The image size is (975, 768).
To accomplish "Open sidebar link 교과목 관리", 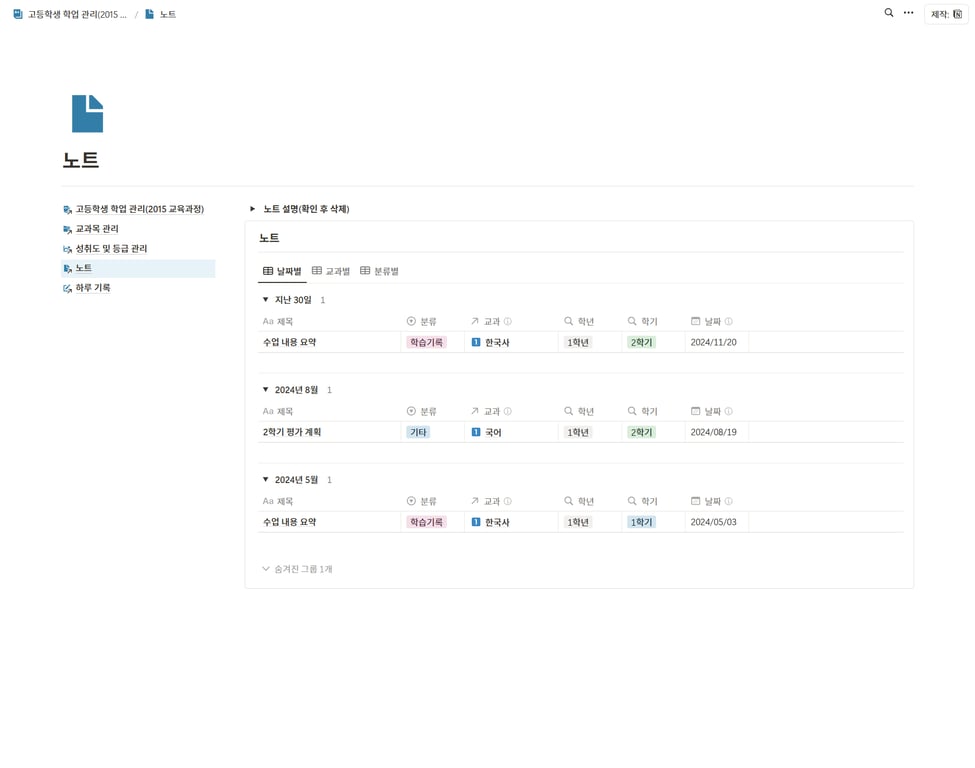I will 91,229.
